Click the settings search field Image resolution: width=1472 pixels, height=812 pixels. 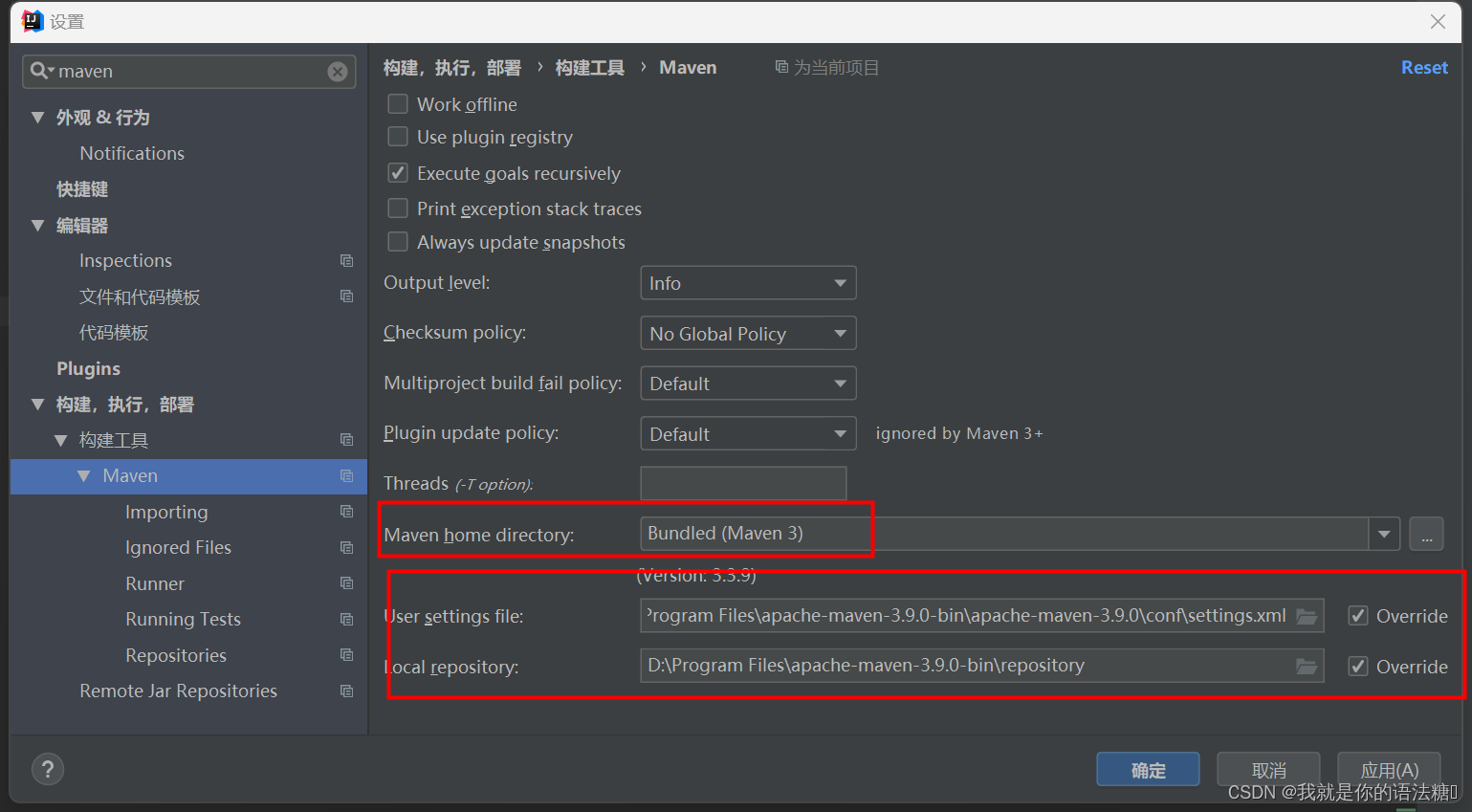189,72
